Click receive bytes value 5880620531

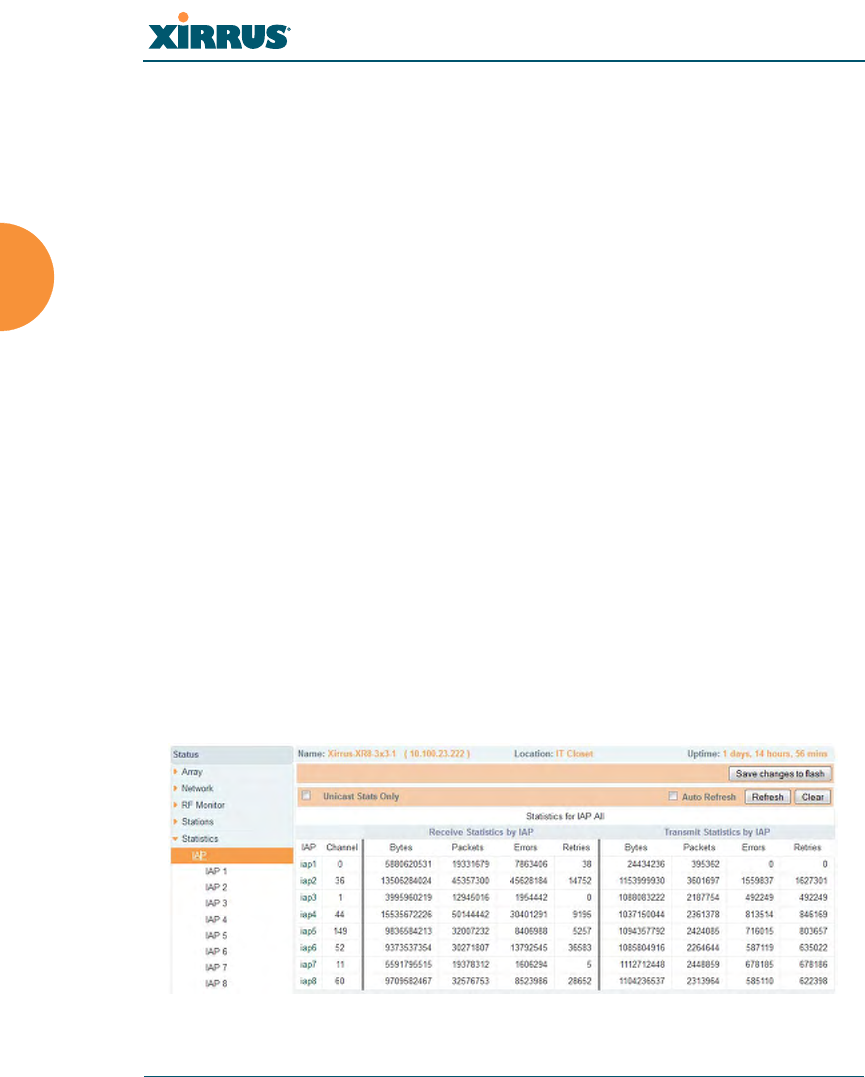(408, 864)
